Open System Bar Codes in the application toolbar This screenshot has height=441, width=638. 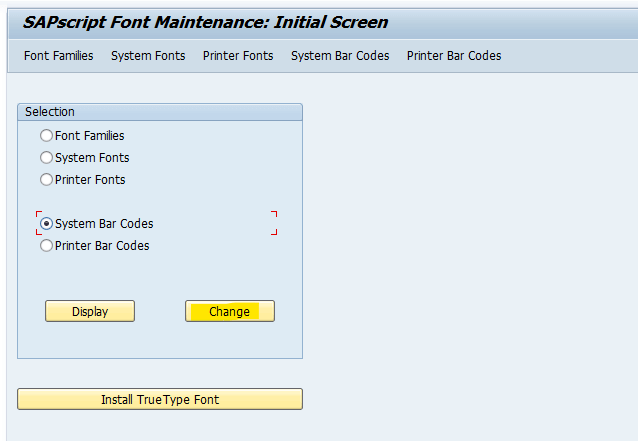340,56
